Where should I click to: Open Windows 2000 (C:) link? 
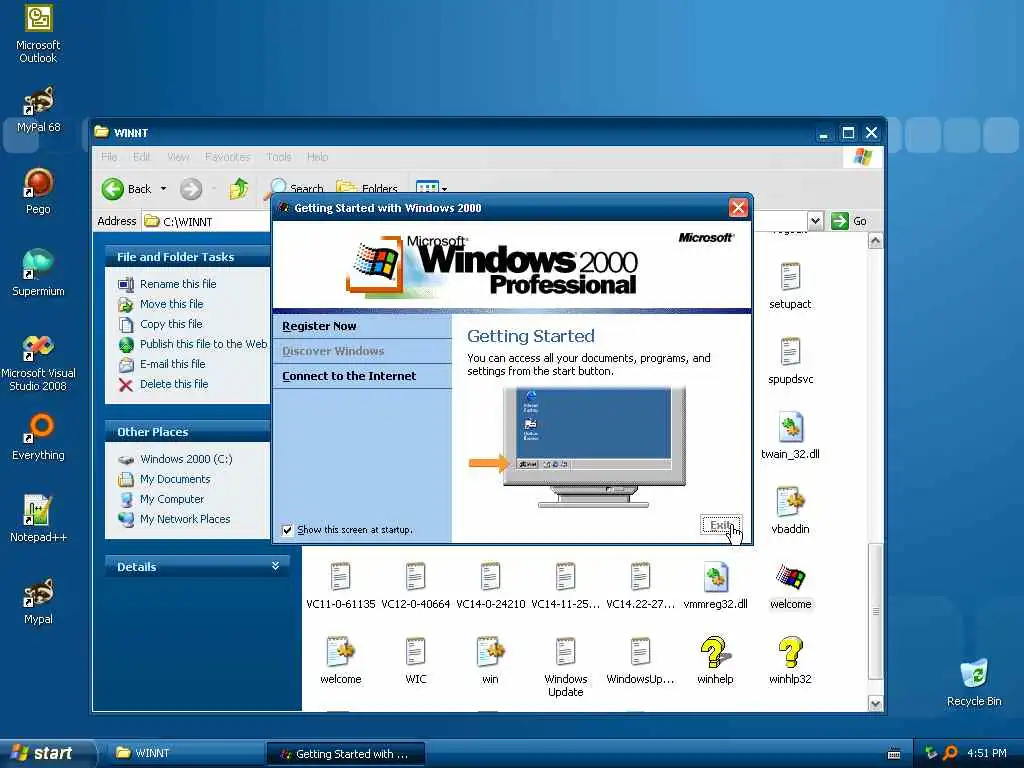click(x=186, y=459)
